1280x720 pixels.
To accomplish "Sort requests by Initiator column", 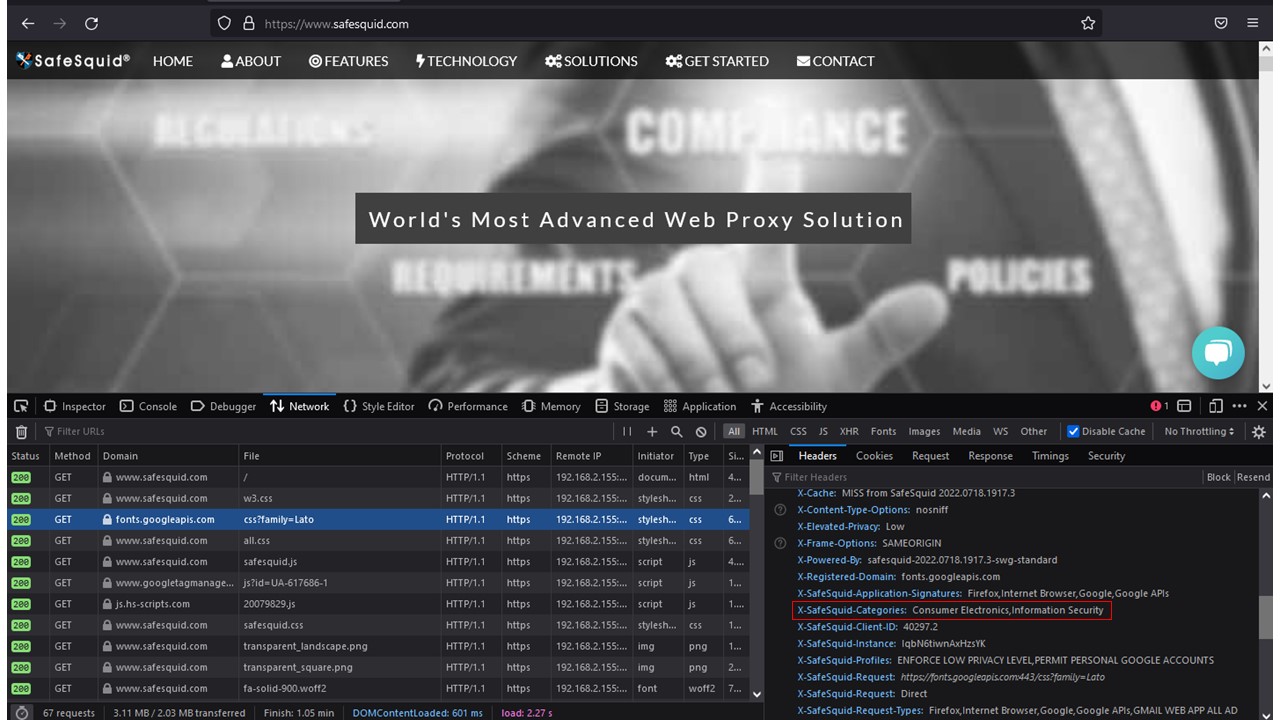I will [x=656, y=456].
